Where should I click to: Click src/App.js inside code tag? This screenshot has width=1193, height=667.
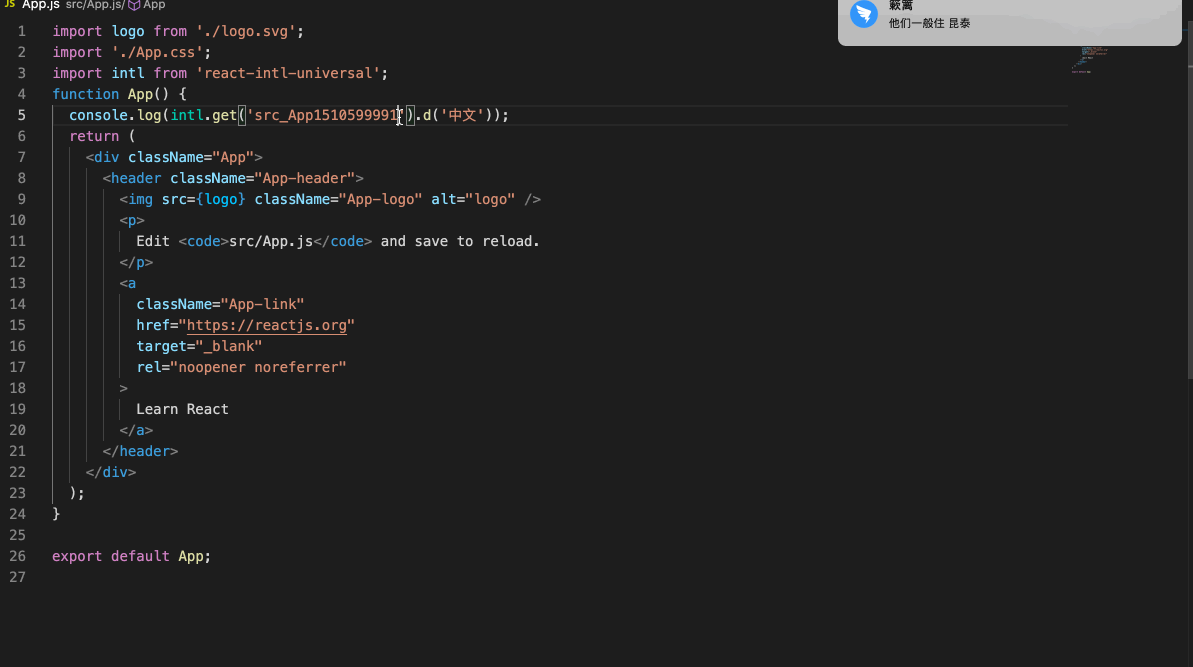271,241
